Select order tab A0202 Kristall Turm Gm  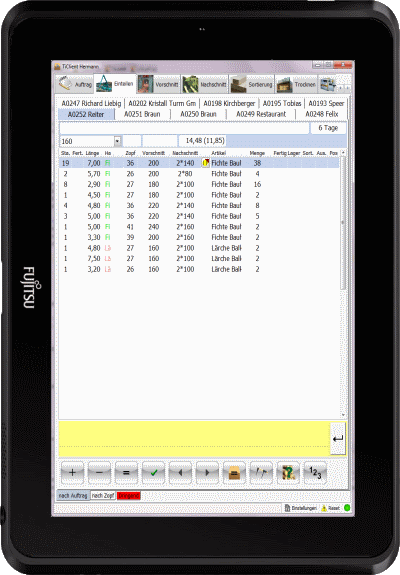pyautogui.click(x=162, y=103)
